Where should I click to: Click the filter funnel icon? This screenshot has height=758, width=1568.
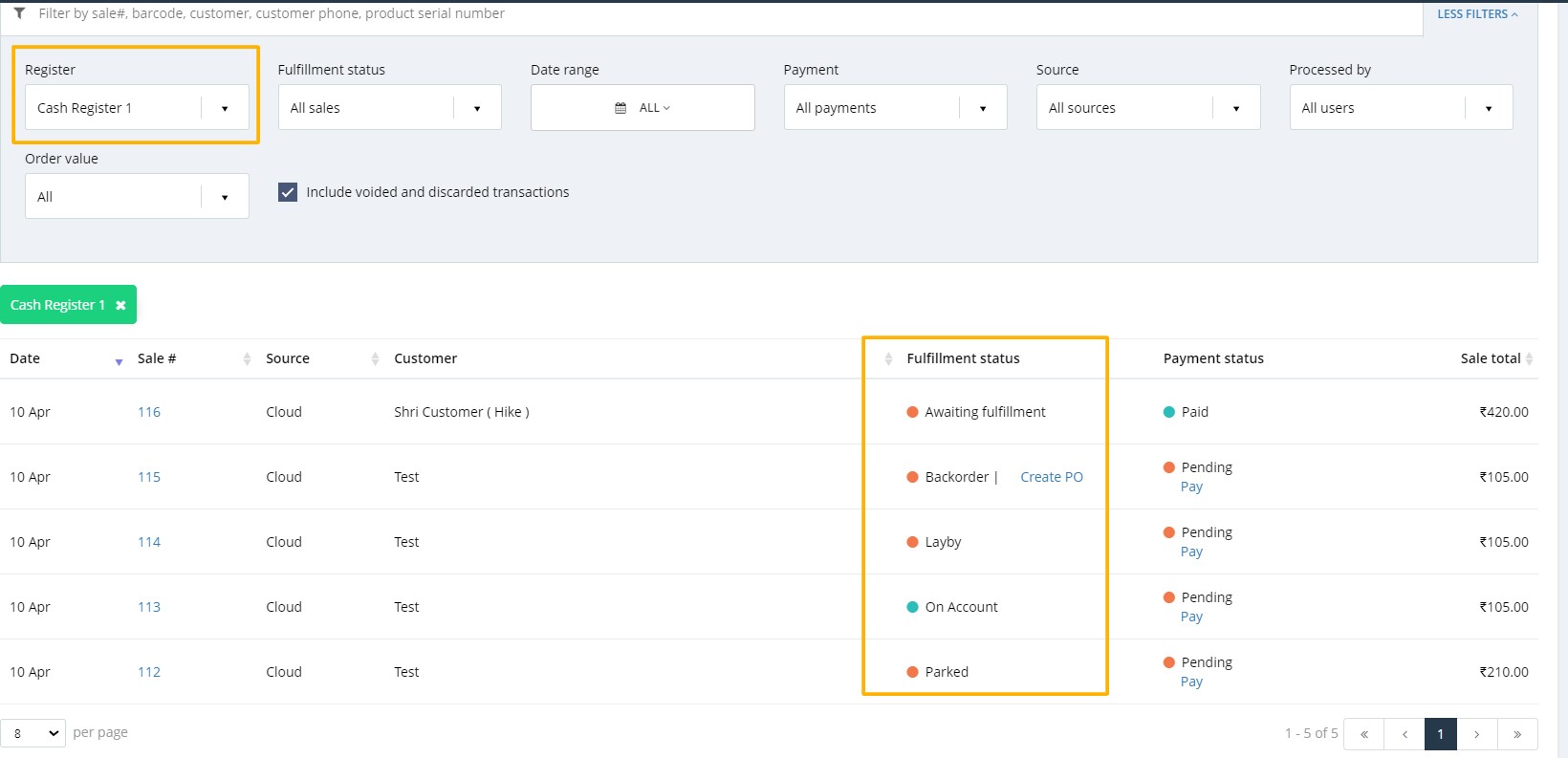coord(19,13)
